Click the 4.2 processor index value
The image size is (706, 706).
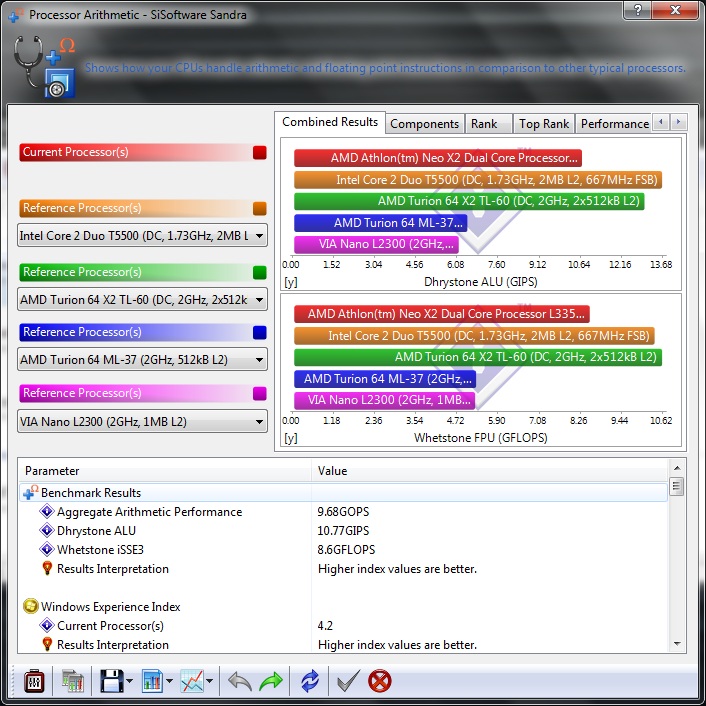325,625
